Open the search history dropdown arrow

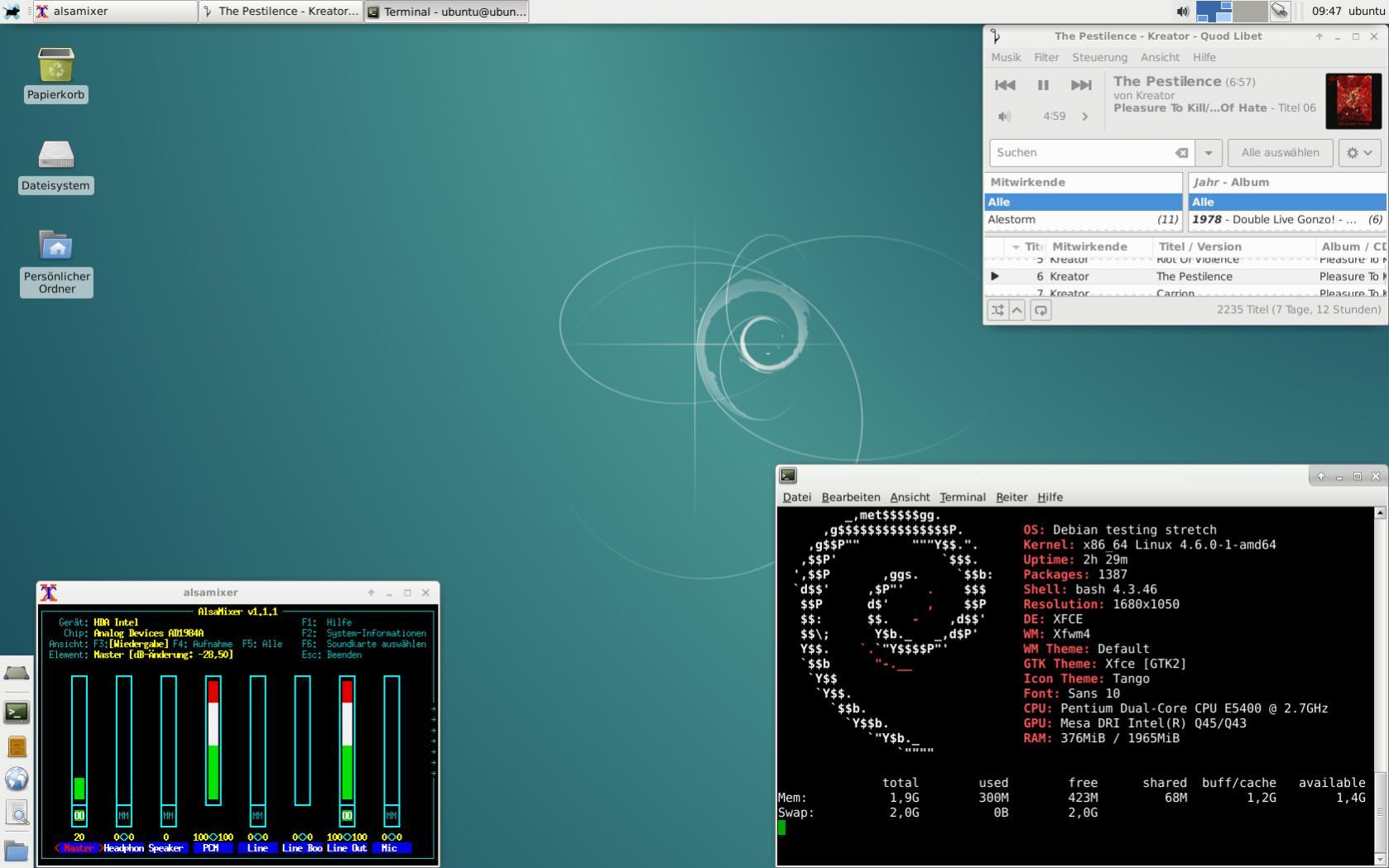(1209, 152)
